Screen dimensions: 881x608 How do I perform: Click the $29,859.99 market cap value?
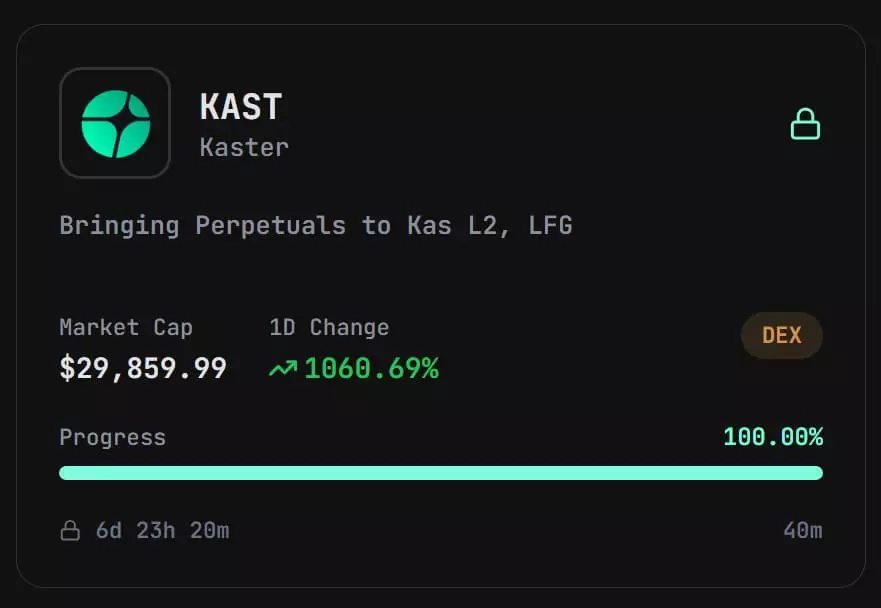143,369
